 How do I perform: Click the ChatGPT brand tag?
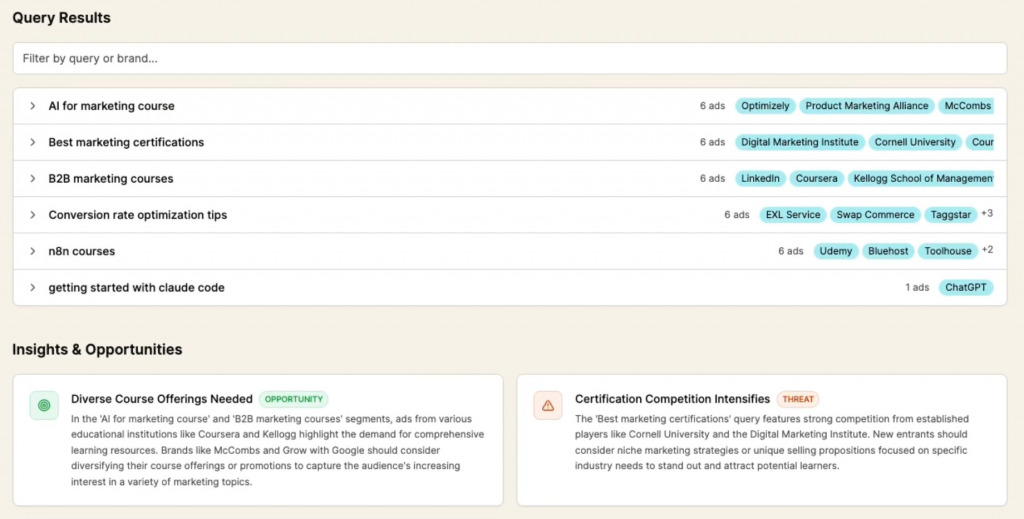[966, 287]
